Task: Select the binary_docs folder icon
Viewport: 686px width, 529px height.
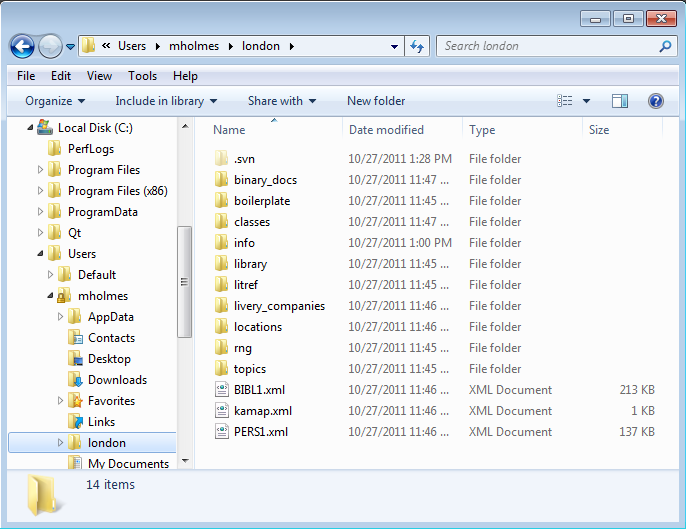Action: (221, 179)
